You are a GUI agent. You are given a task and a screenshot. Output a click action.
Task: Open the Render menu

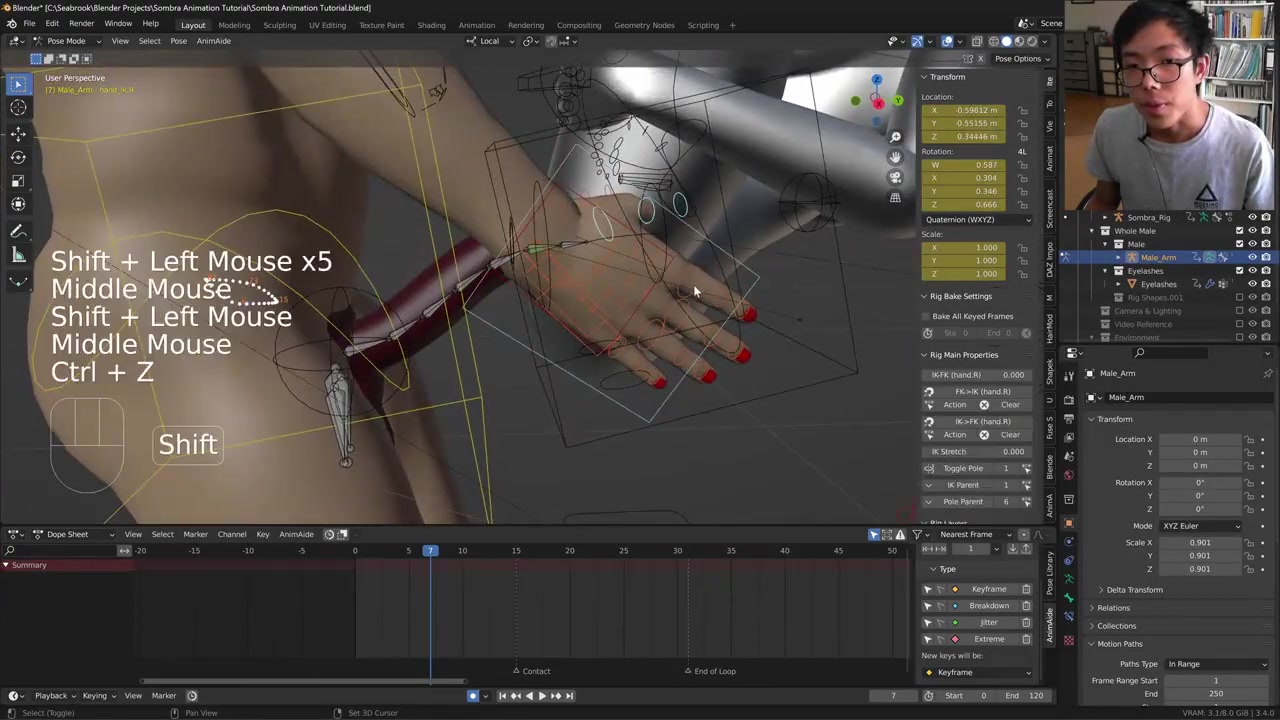tap(81, 24)
